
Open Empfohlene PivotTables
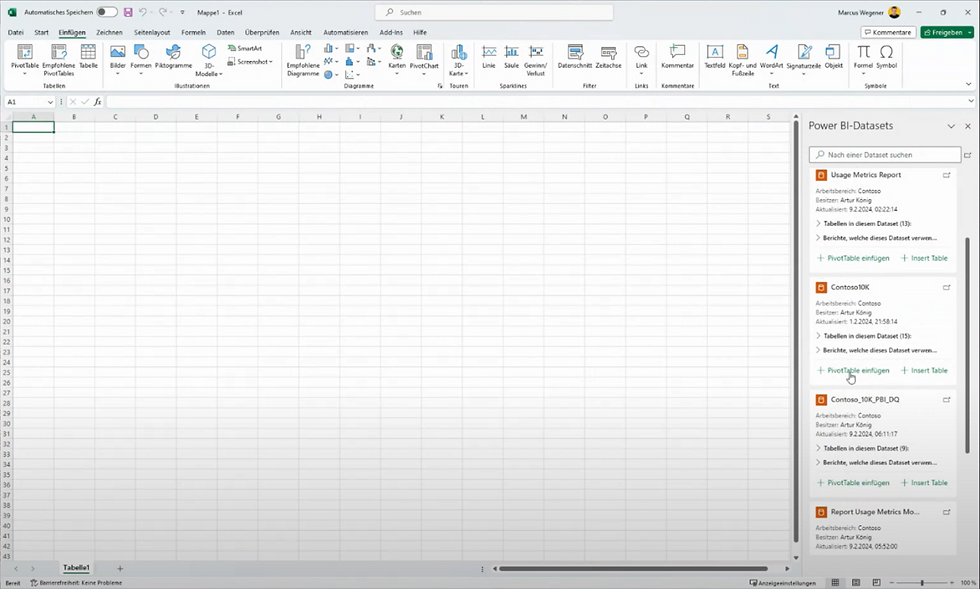coord(58,59)
